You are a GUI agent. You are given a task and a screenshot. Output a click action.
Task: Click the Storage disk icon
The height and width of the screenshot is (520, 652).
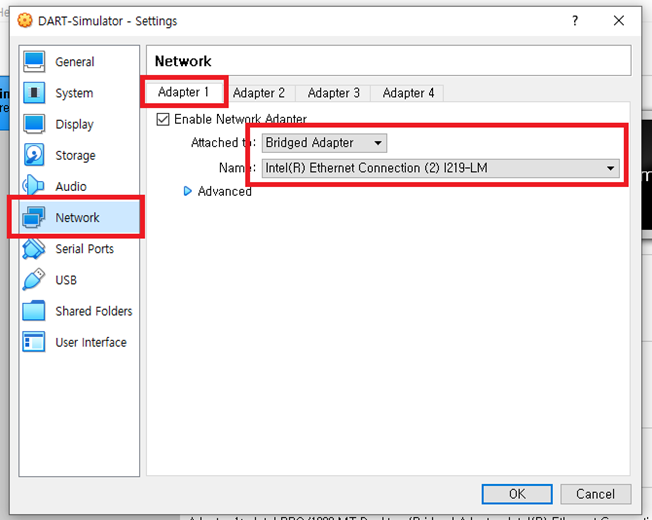(34, 155)
